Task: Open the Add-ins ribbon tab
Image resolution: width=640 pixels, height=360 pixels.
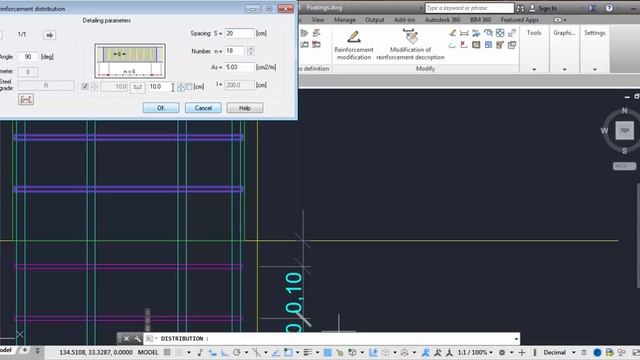Action: pyautogui.click(x=404, y=20)
